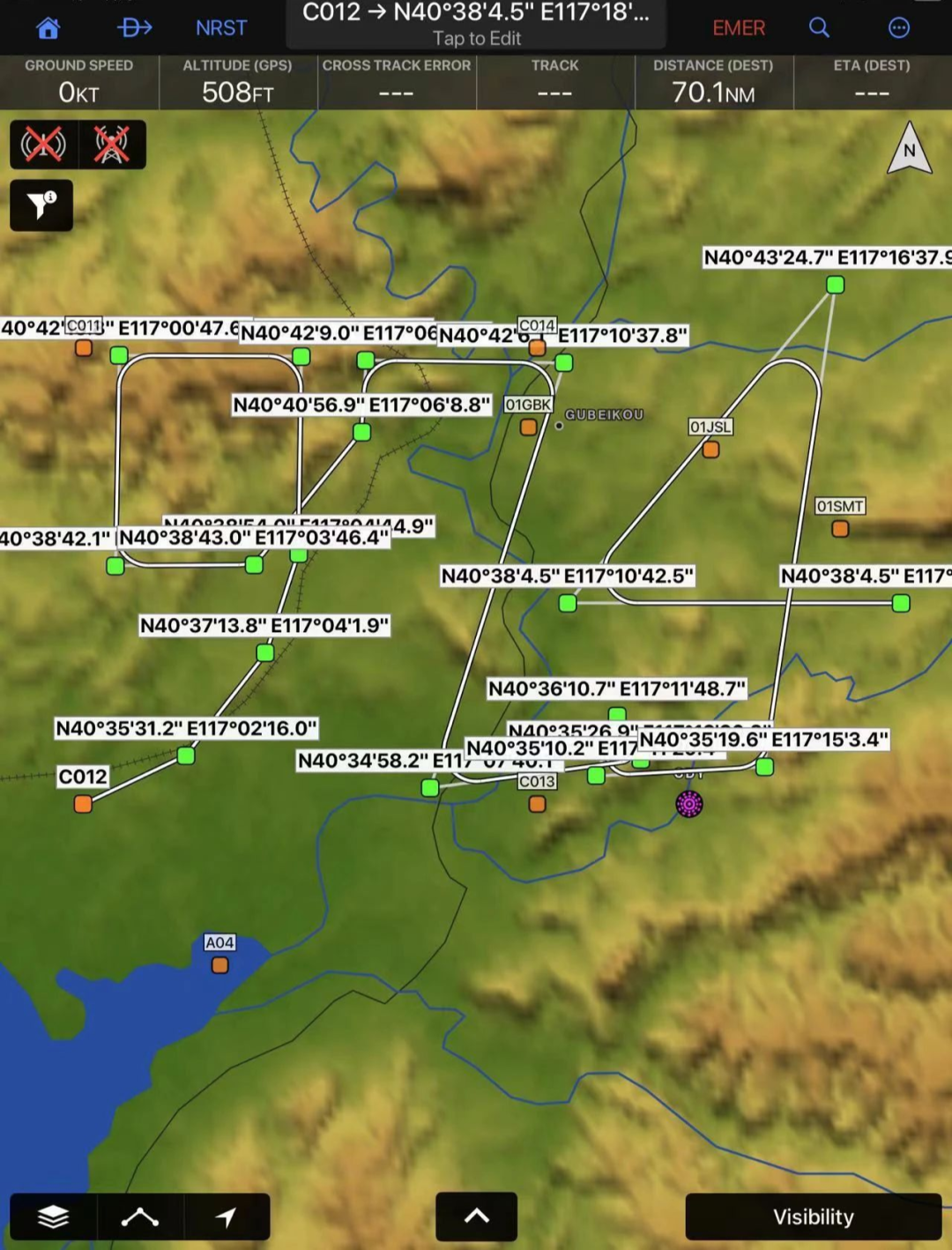Toggle the crossed-out traffic signal icon
The width and height of the screenshot is (952, 1250).
pos(43,145)
